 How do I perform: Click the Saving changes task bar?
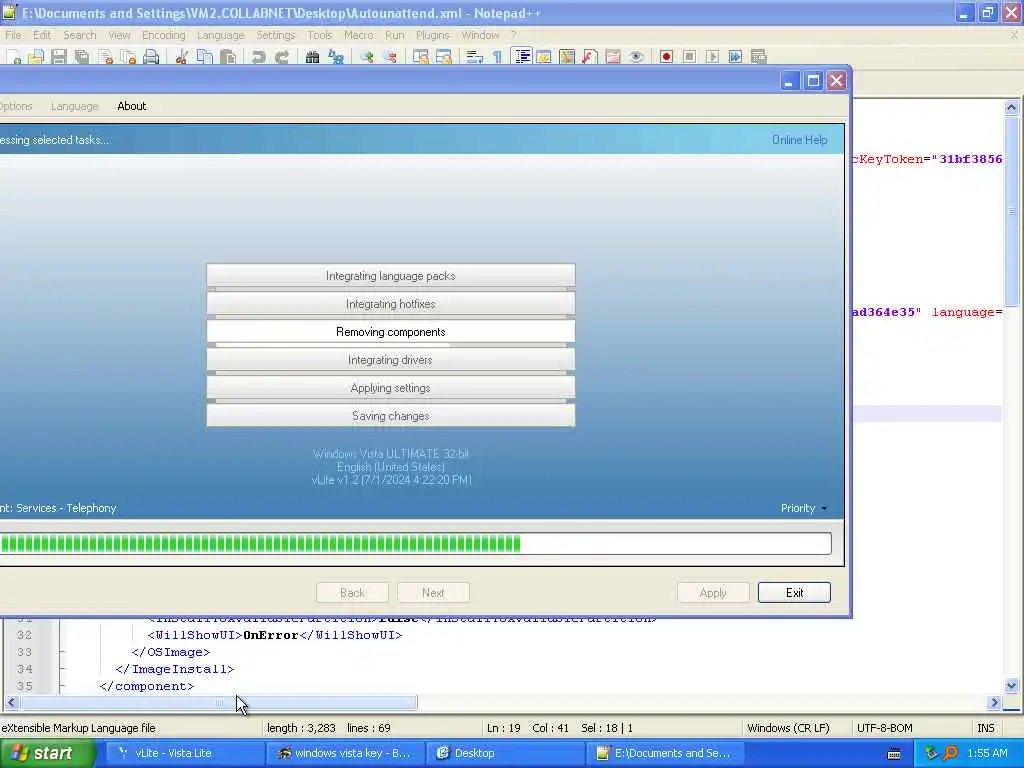(391, 416)
